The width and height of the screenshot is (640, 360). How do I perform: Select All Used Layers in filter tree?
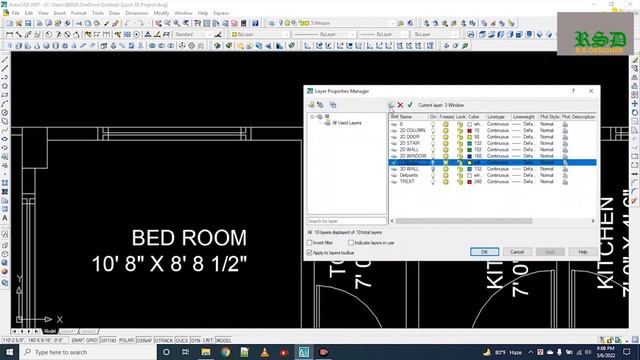coord(347,123)
